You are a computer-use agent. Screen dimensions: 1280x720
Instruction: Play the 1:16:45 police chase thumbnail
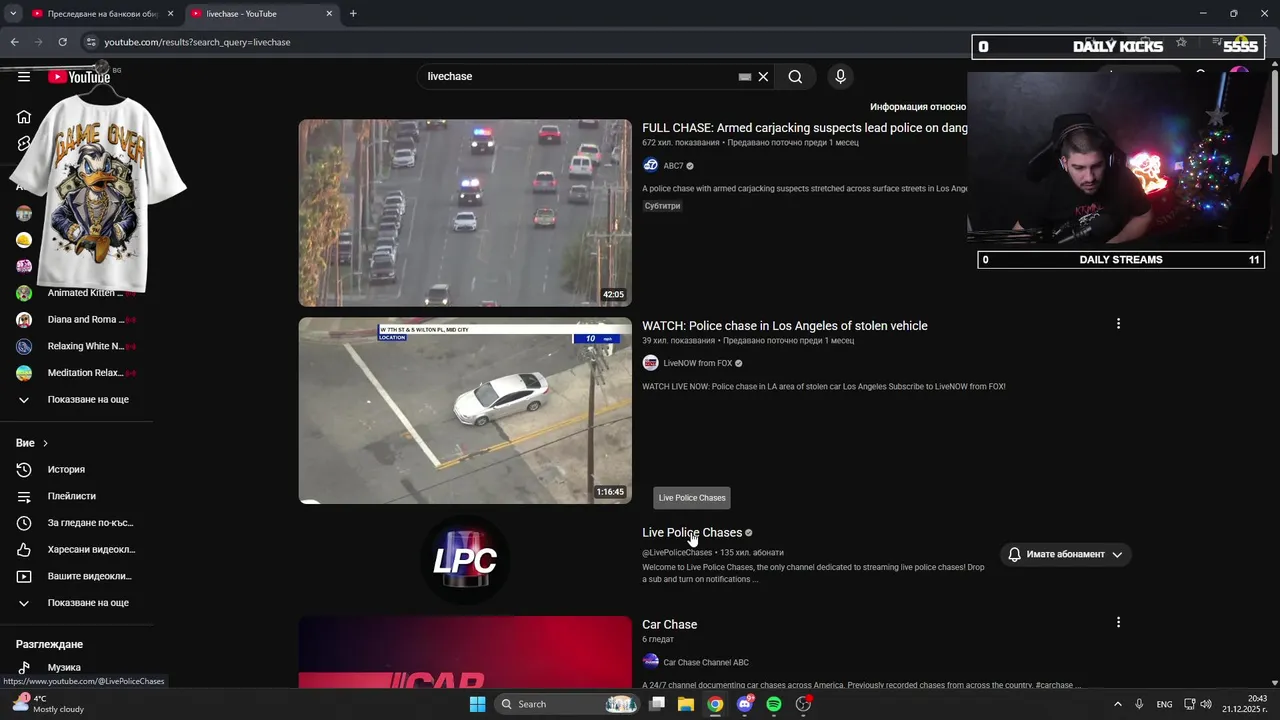pos(465,411)
